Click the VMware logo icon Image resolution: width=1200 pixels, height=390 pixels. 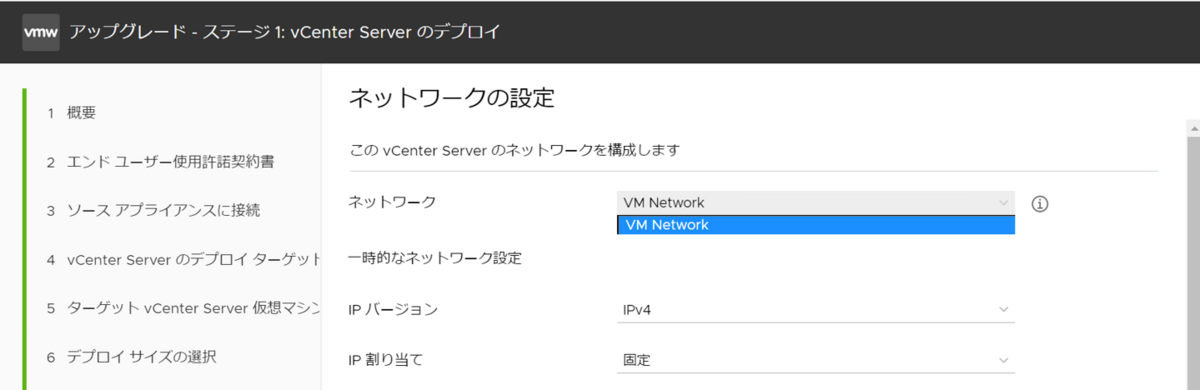click(x=40, y=31)
